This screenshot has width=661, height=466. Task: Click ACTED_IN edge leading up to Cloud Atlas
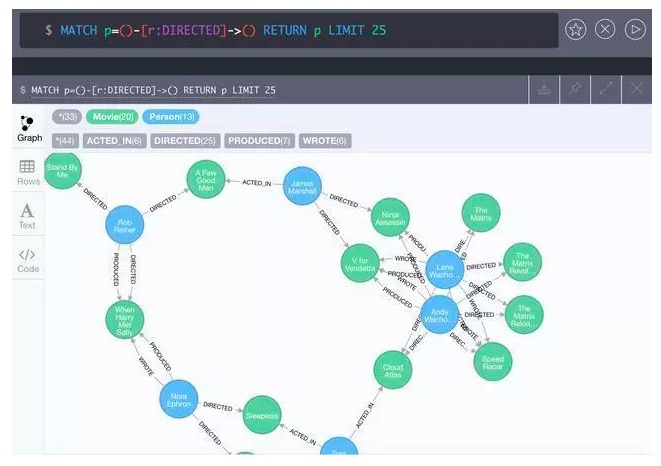[x=365, y=415]
